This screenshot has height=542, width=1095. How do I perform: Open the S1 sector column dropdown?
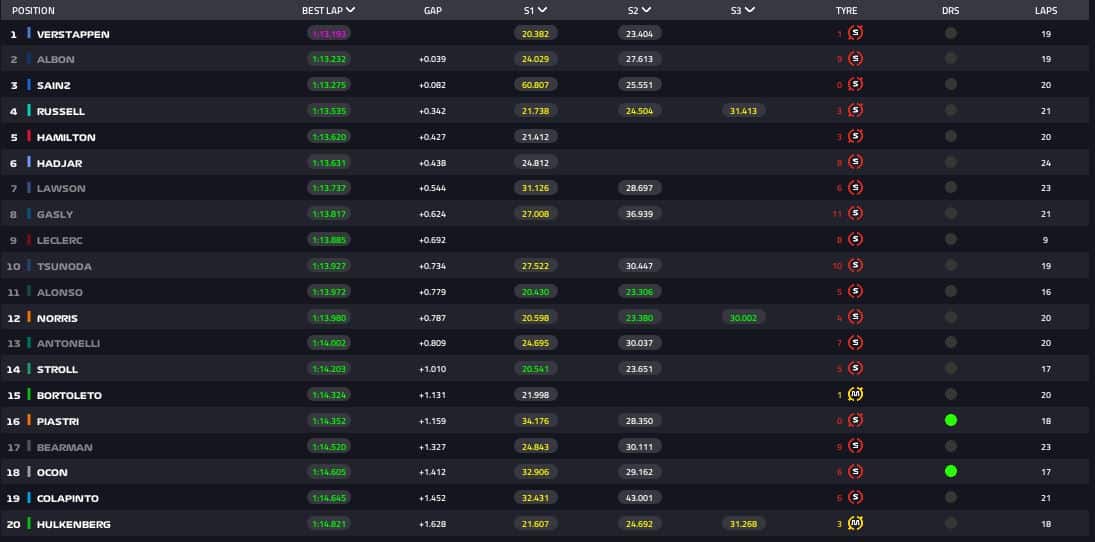pyautogui.click(x=543, y=10)
